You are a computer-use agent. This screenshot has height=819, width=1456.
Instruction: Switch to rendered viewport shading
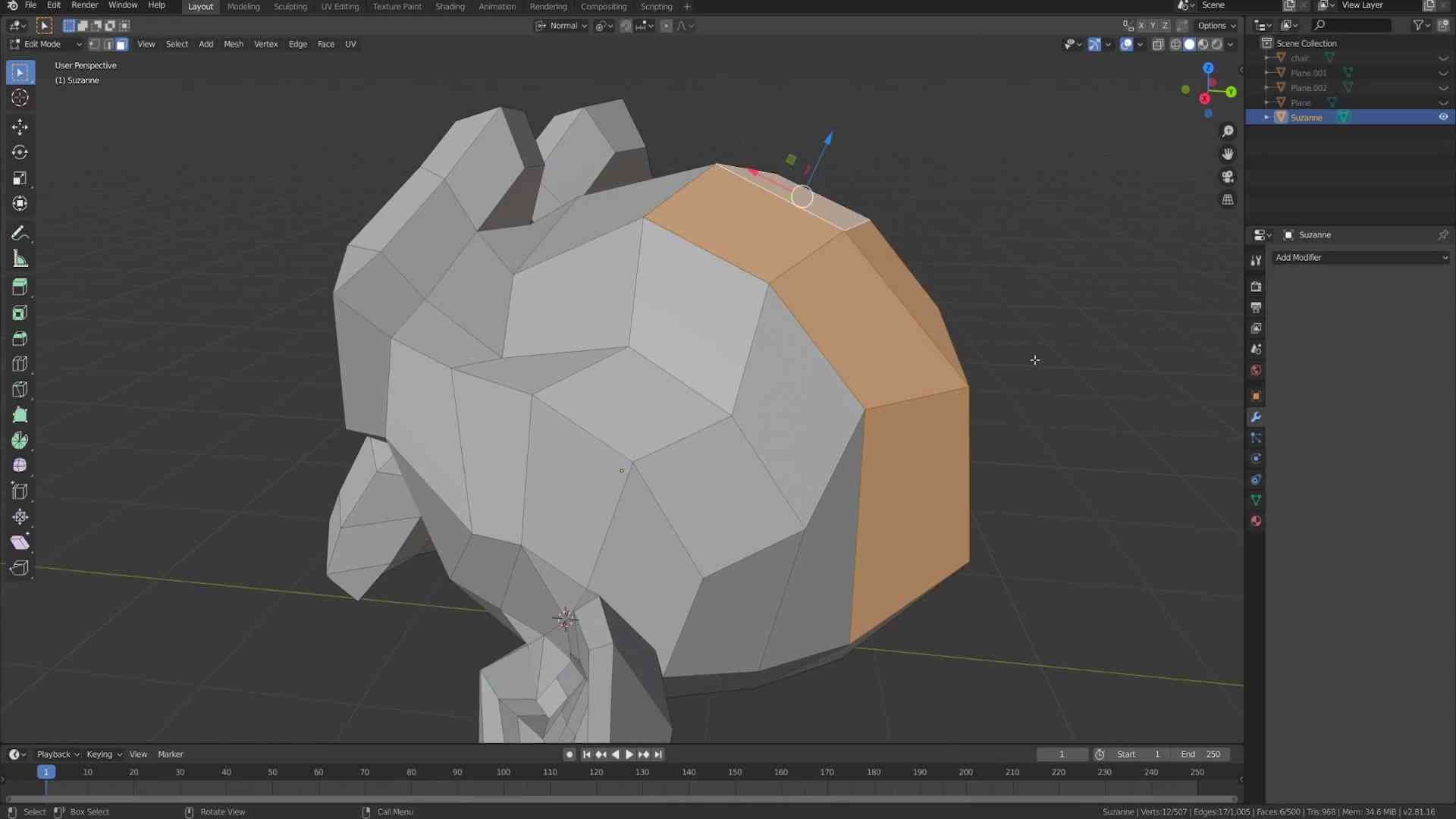pos(1217,45)
